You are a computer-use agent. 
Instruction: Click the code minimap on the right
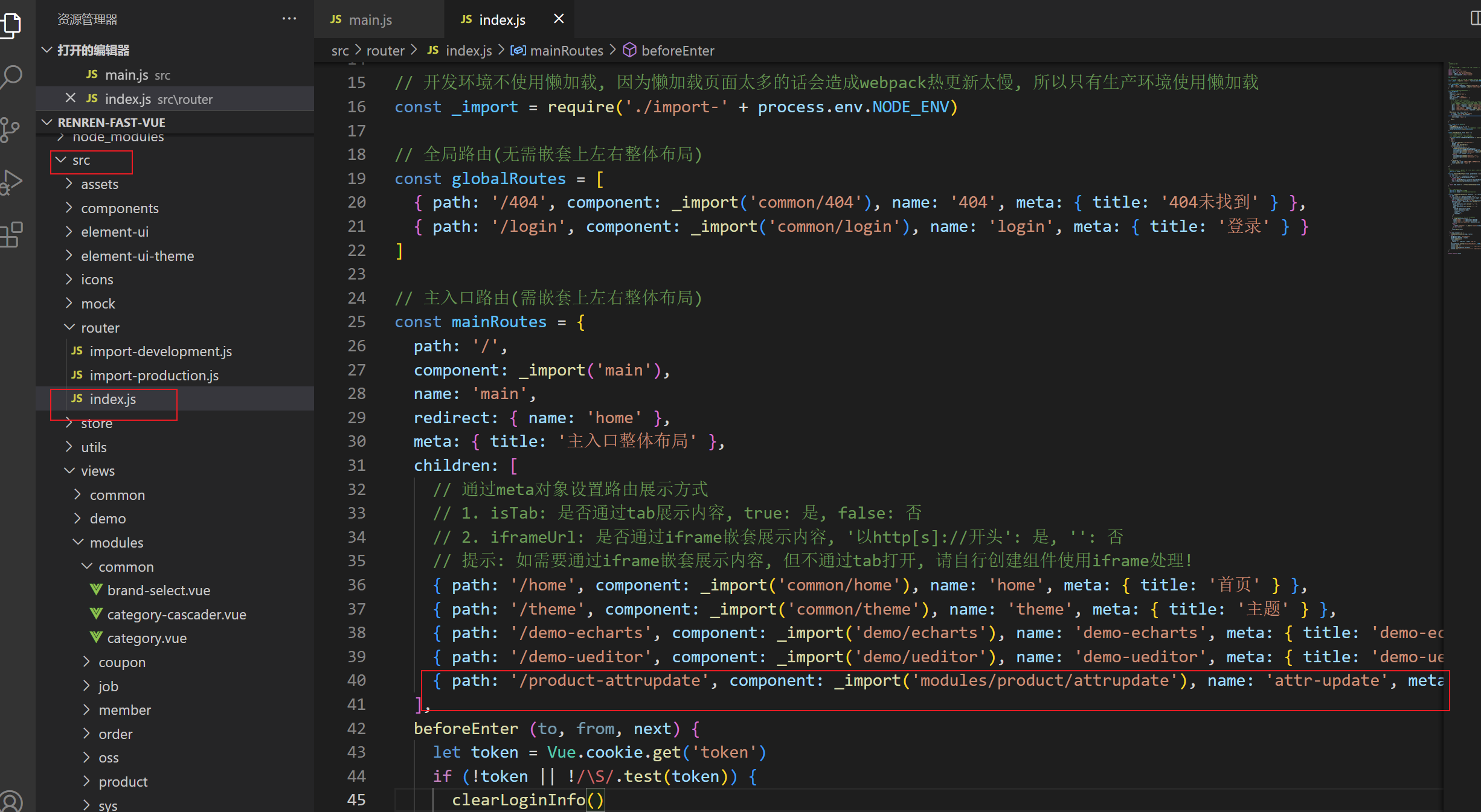[1463, 157]
